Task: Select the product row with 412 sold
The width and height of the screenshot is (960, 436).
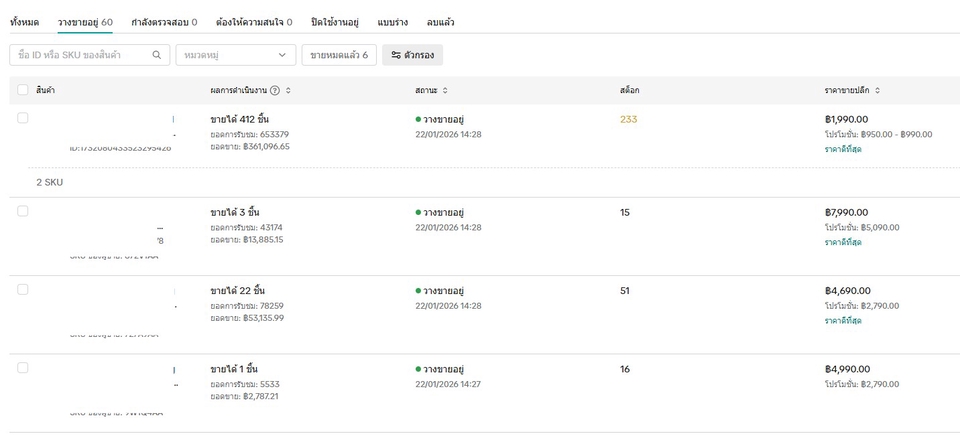Action: pyautogui.click(x=23, y=118)
